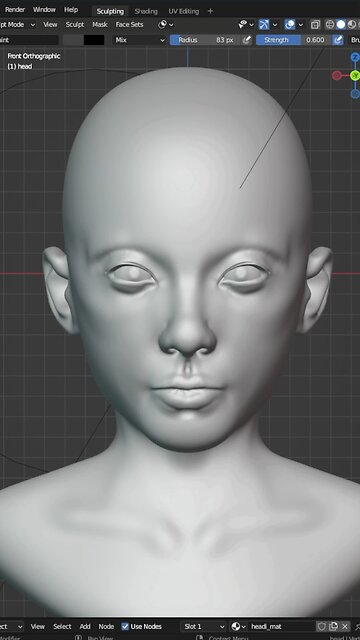
Task: Click the black secondary color swatch
Action: pyautogui.click(x=94, y=40)
